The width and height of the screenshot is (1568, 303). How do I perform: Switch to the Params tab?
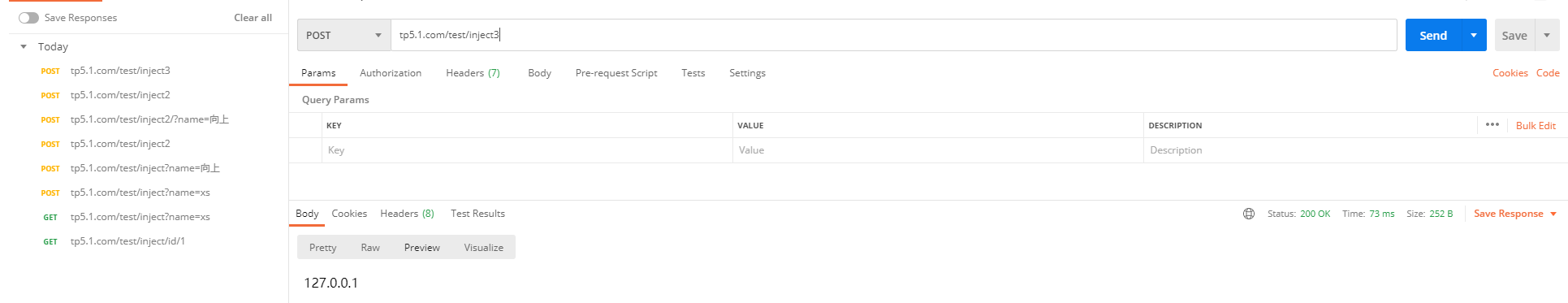coord(318,73)
